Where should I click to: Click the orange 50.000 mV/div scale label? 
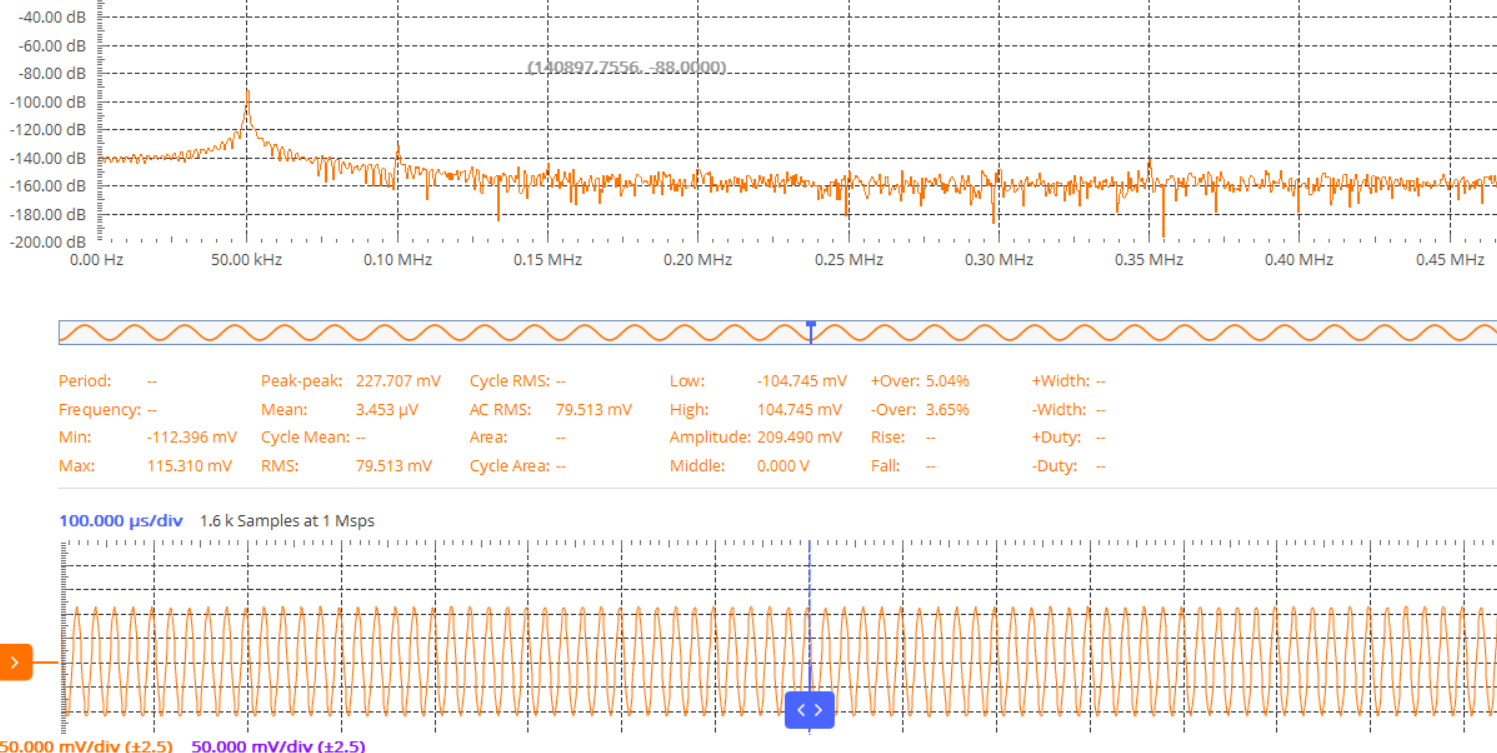pyautogui.click(x=87, y=746)
